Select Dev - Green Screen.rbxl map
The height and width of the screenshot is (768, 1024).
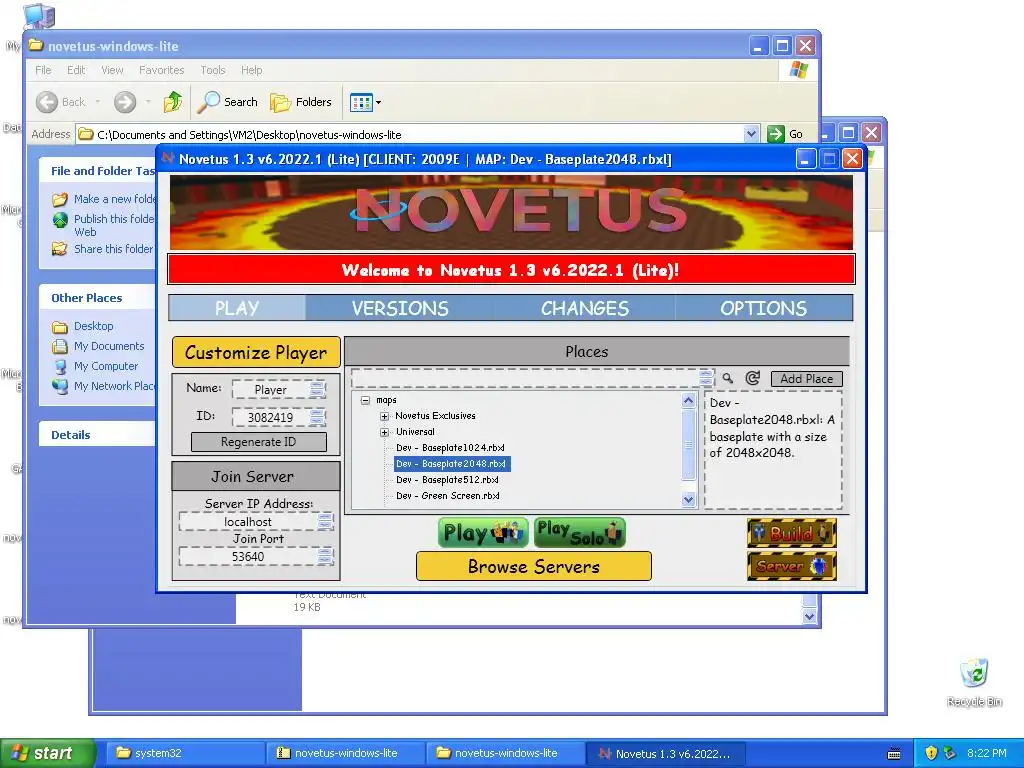pyautogui.click(x=448, y=496)
